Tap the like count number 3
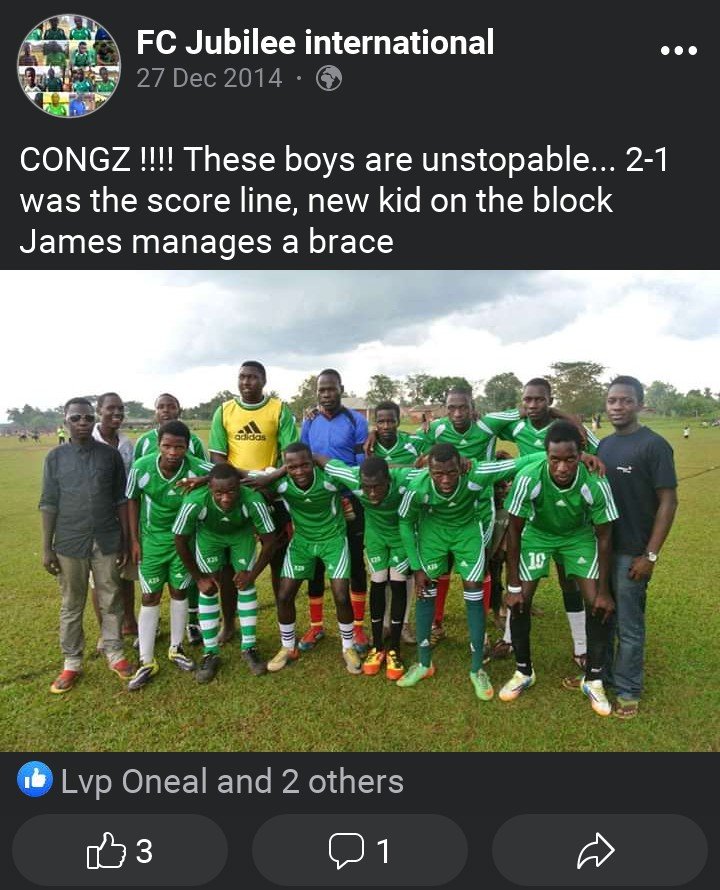Viewport: 720px width, 890px height. click(x=144, y=851)
